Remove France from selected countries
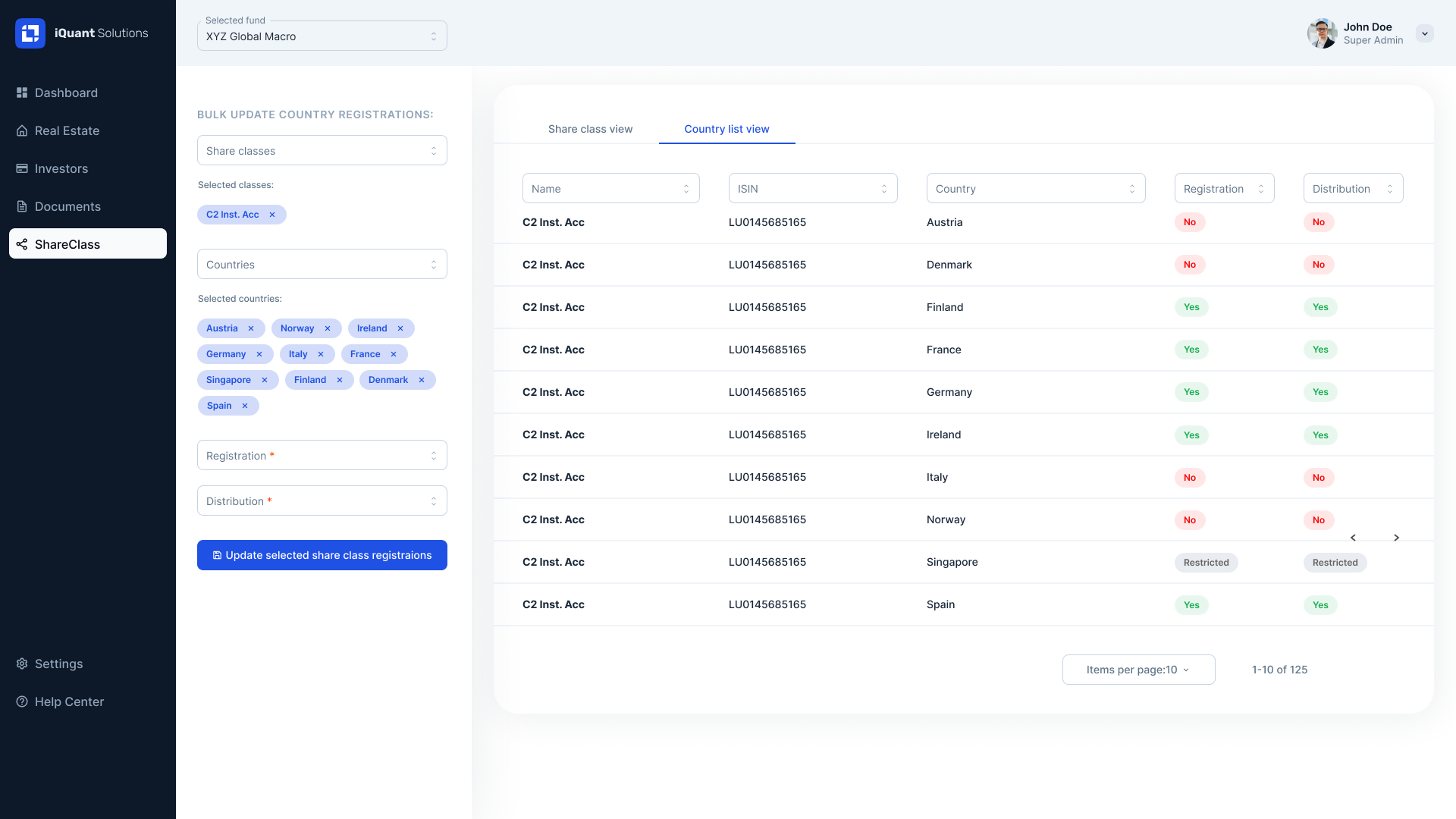Screen dimensions: 1456x819 [394, 354]
